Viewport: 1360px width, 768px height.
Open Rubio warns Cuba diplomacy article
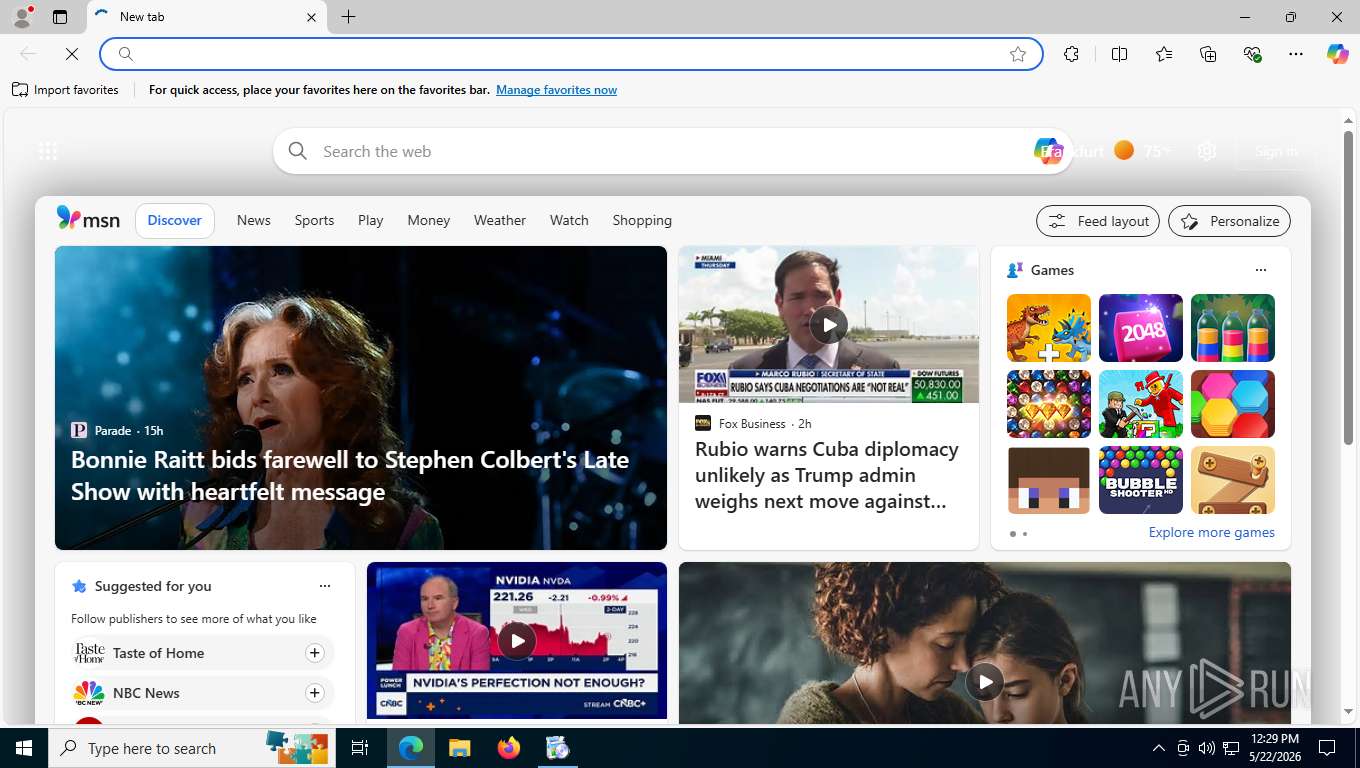[827, 475]
